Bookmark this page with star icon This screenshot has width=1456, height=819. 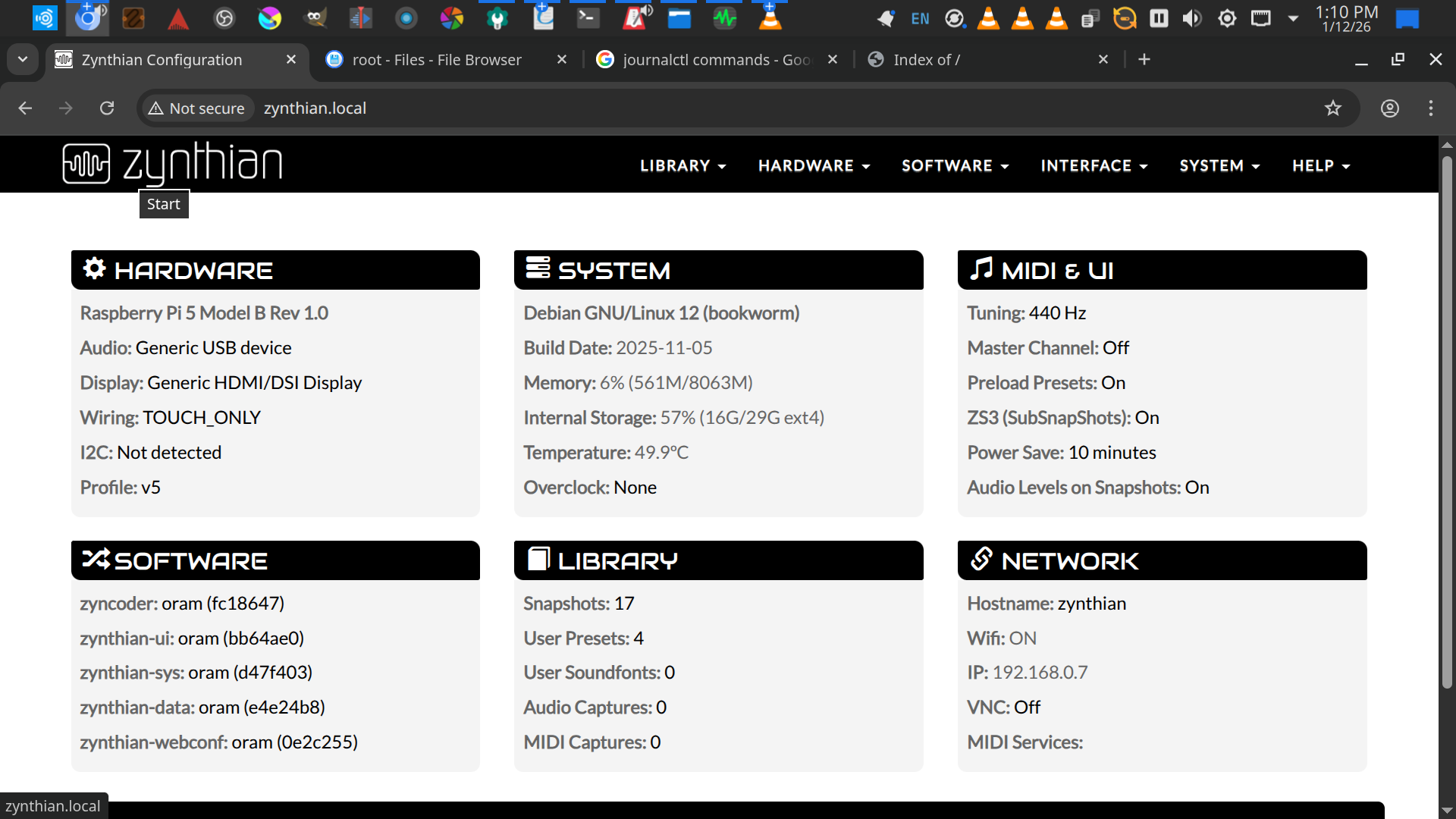[1332, 108]
